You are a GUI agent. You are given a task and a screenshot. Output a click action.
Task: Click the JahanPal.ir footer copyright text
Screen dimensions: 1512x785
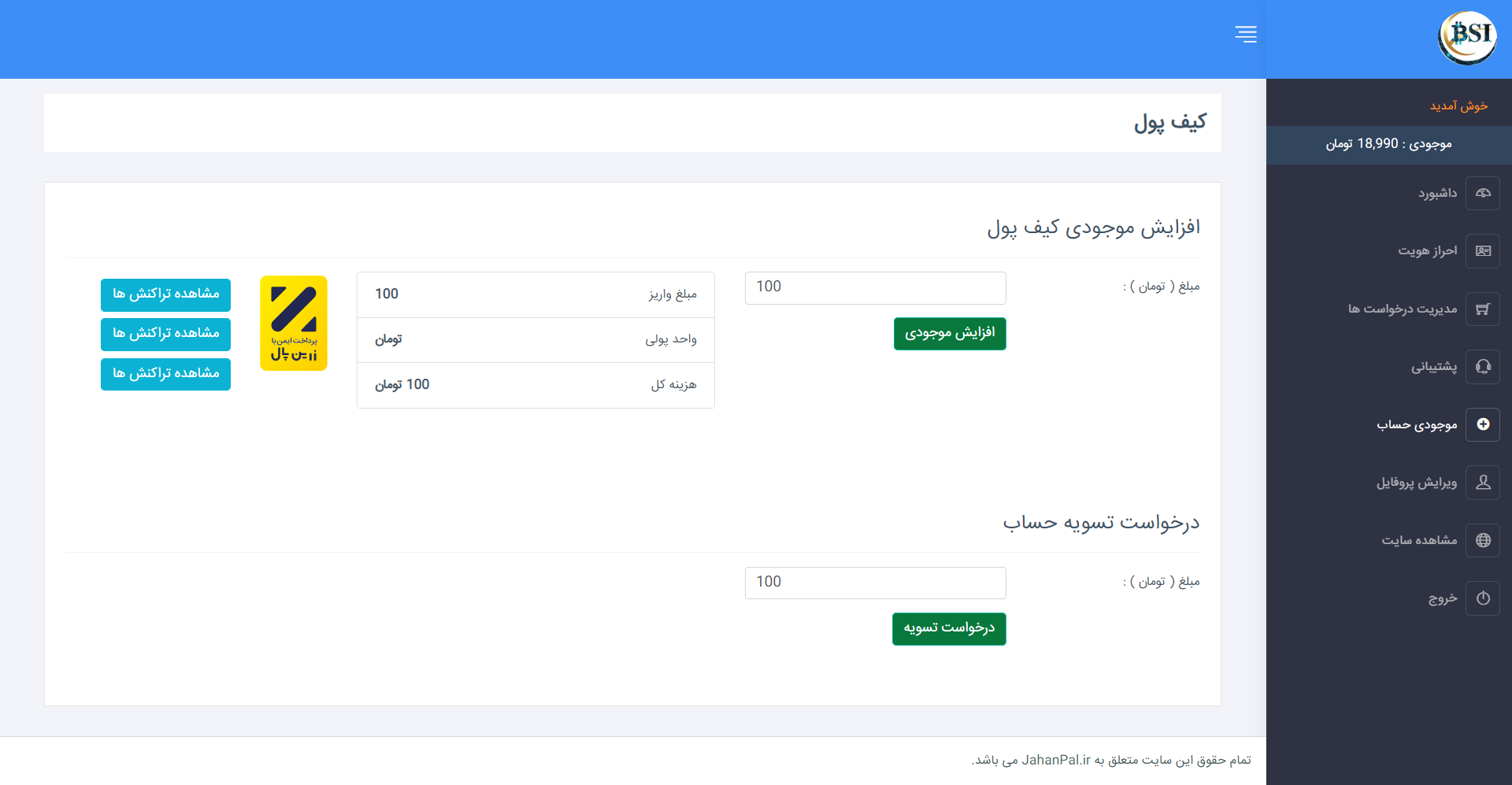tap(1111, 761)
